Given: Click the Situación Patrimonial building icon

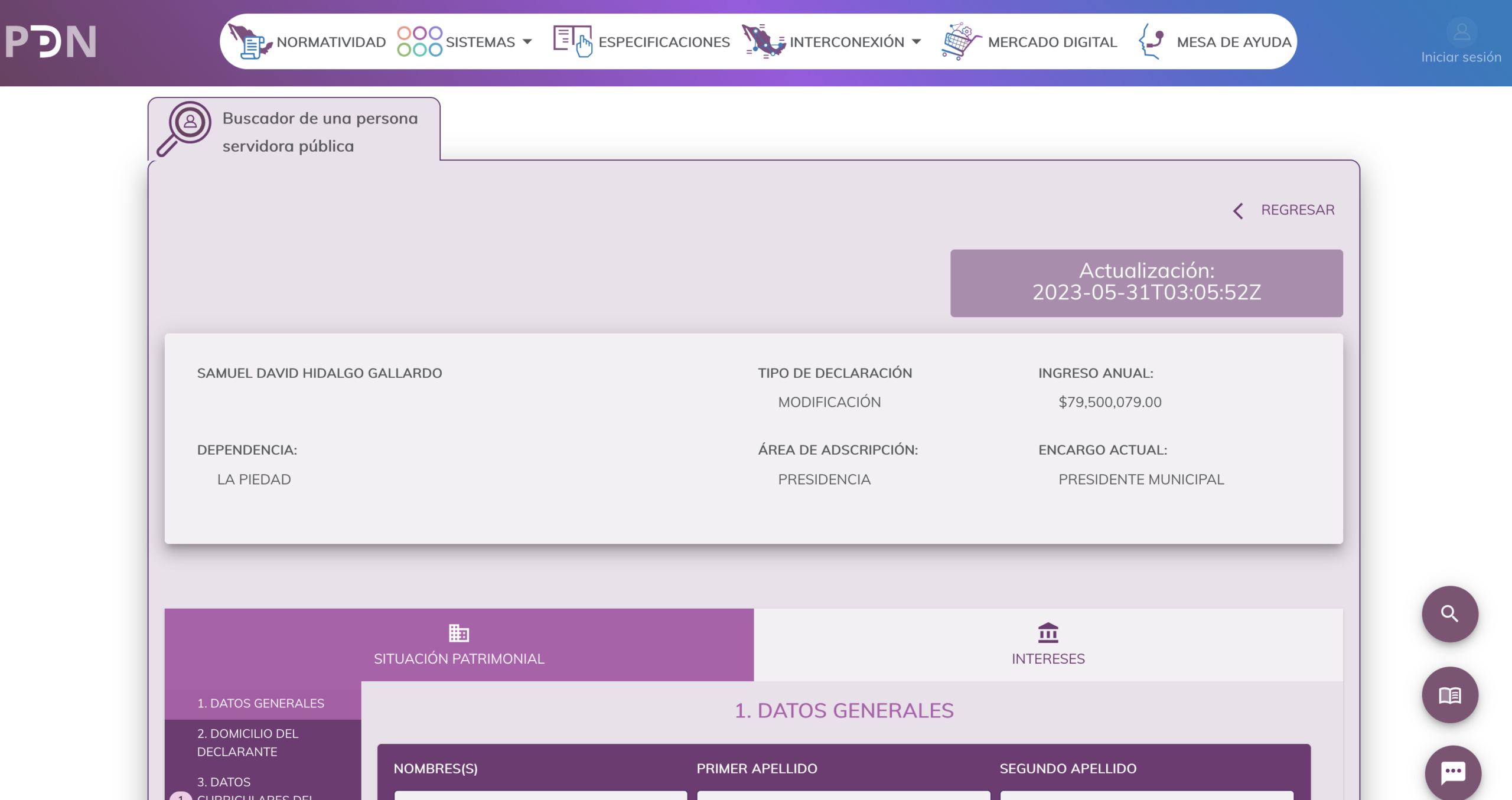Looking at the screenshot, I should (x=460, y=632).
